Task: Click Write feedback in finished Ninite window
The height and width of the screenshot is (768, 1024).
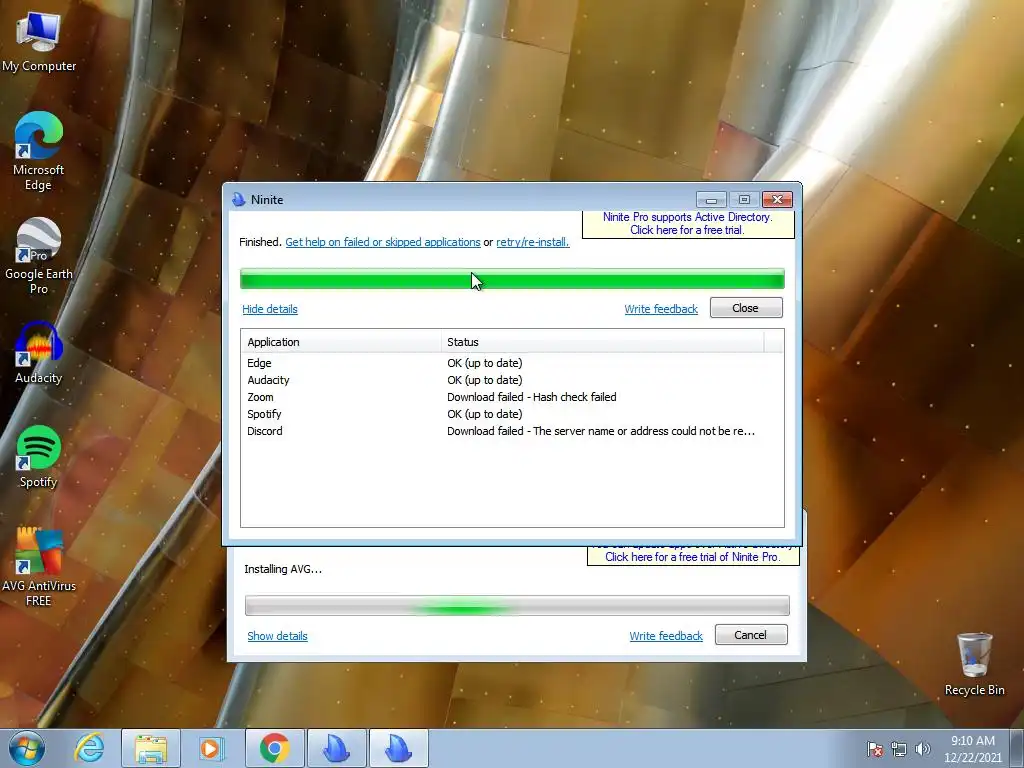Action: coord(661,309)
